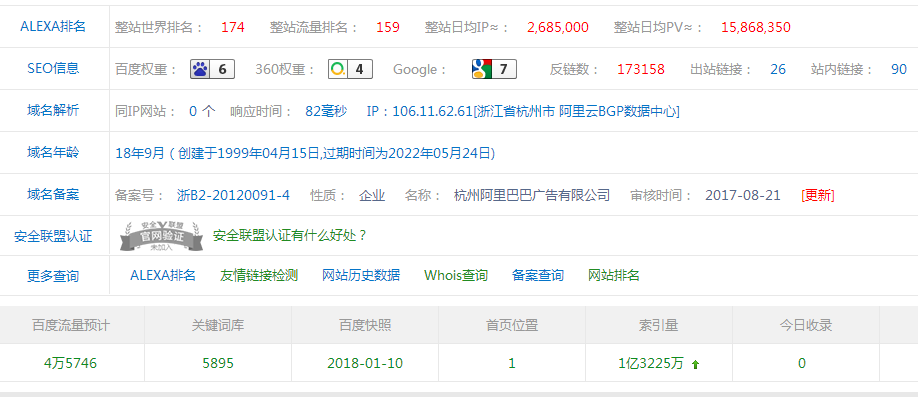The width and height of the screenshot is (918, 397).
Task: Click daily PV value 15,868,350
Action: point(756,27)
